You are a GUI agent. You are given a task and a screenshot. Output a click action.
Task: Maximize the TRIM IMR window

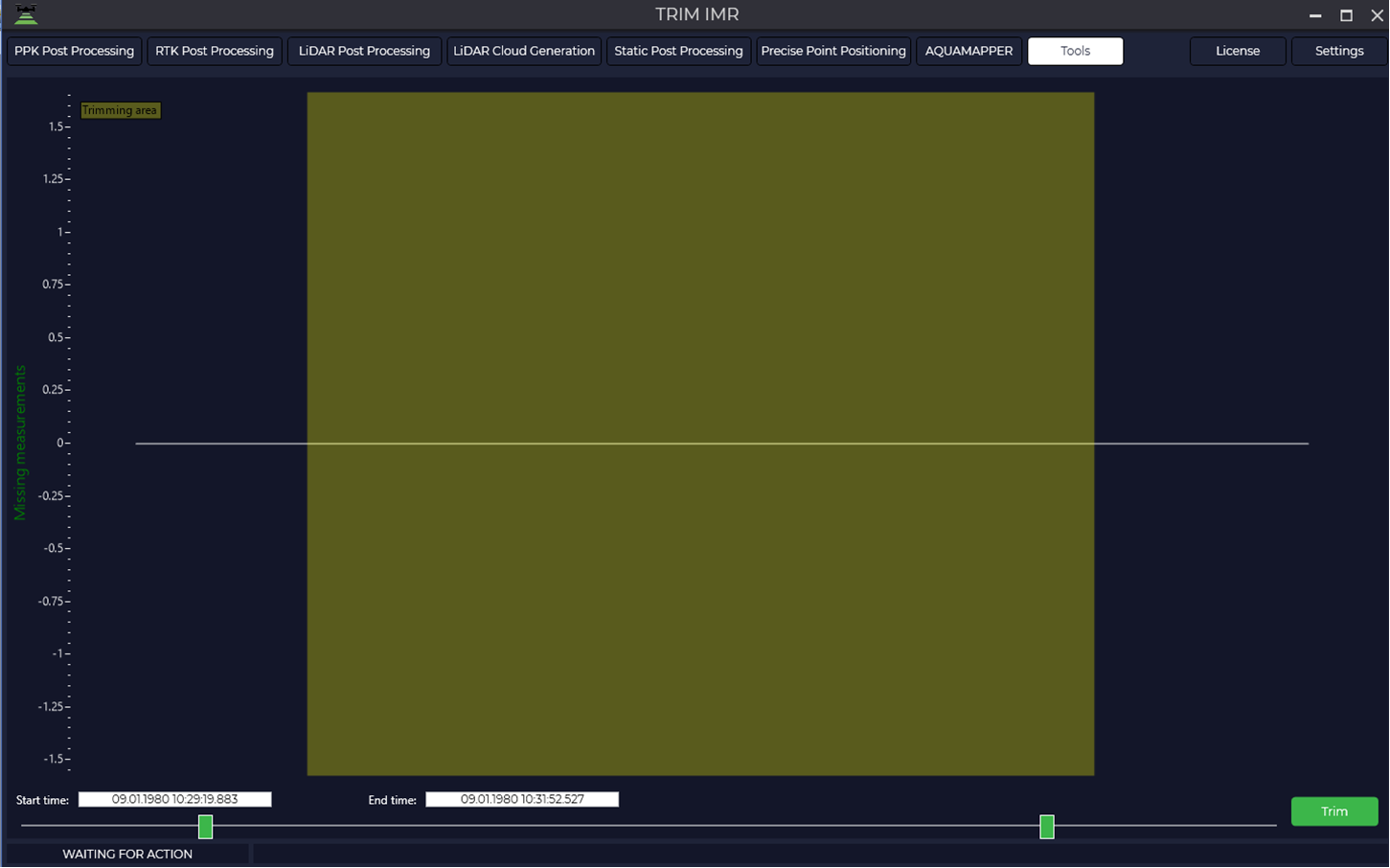1346,15
